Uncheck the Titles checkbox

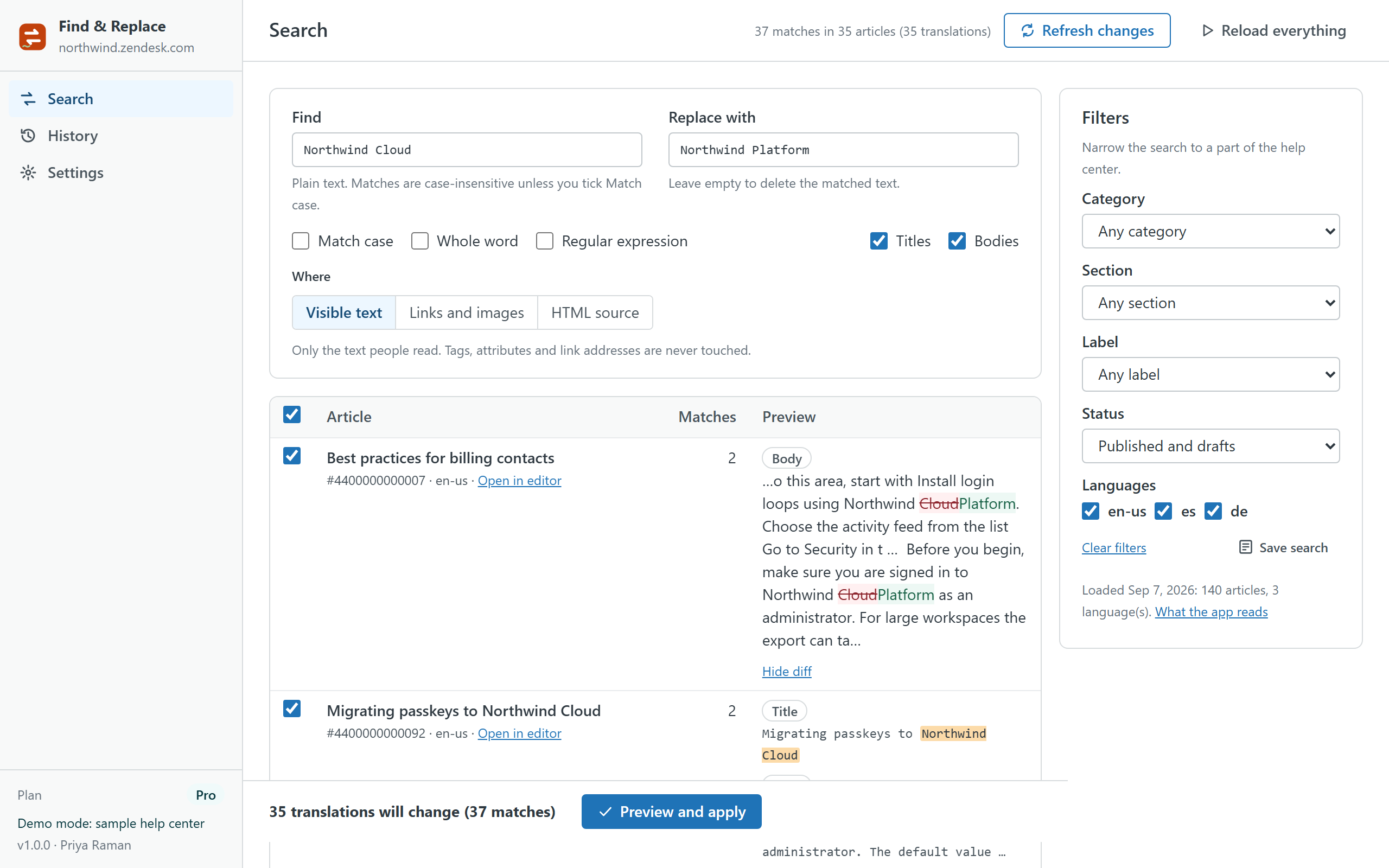(x=879, y=241)
